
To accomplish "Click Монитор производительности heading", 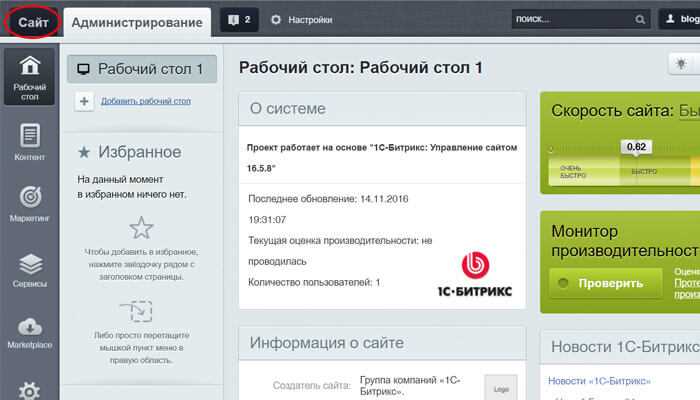I will click(x=625, y=241).
